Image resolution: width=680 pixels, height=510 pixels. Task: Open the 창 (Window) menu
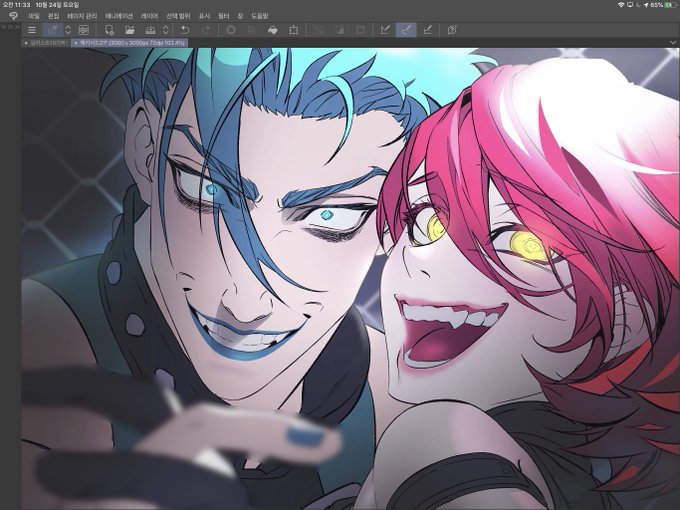click(x=240, y=16)
